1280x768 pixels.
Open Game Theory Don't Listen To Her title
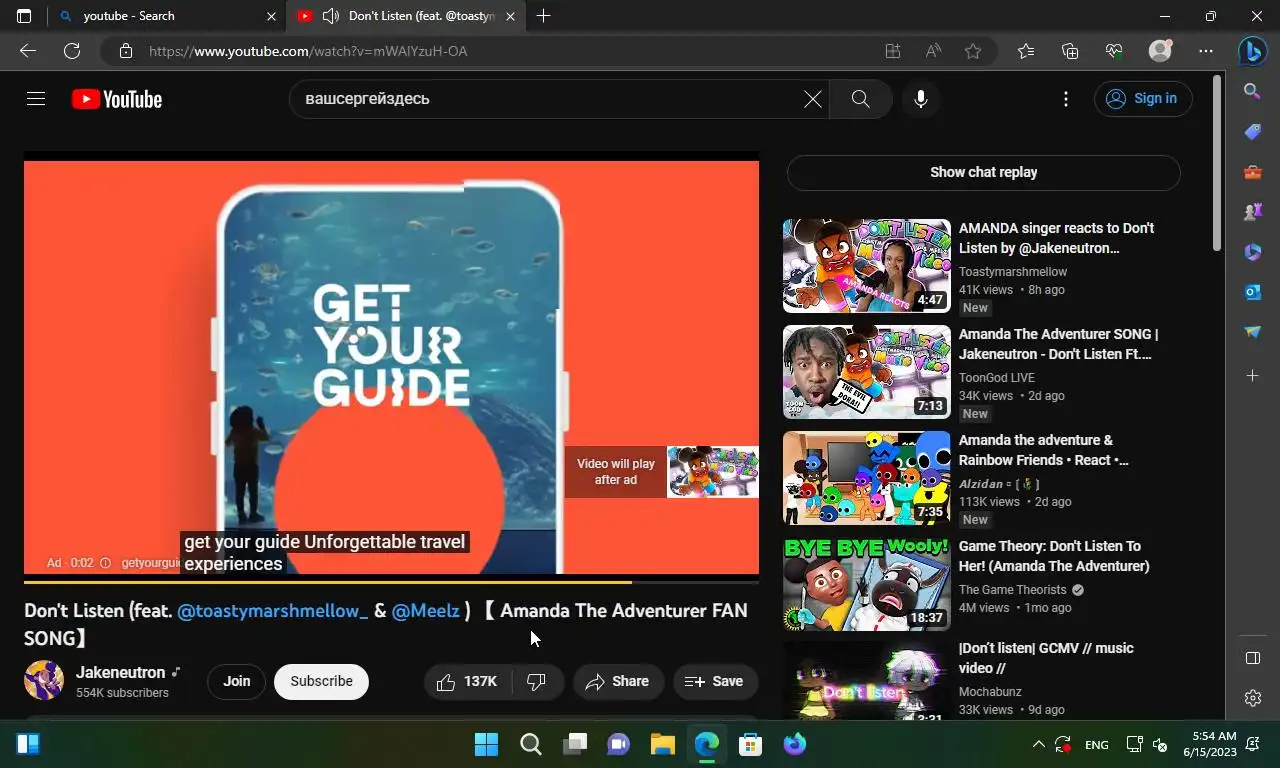(1054, 556)
